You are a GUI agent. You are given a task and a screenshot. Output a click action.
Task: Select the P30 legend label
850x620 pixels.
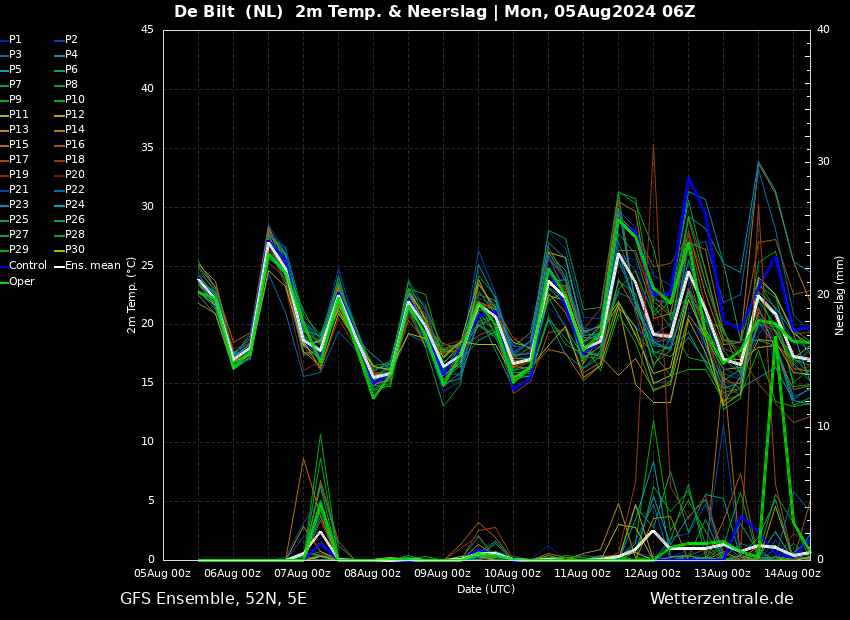click(x=75, y=250)
